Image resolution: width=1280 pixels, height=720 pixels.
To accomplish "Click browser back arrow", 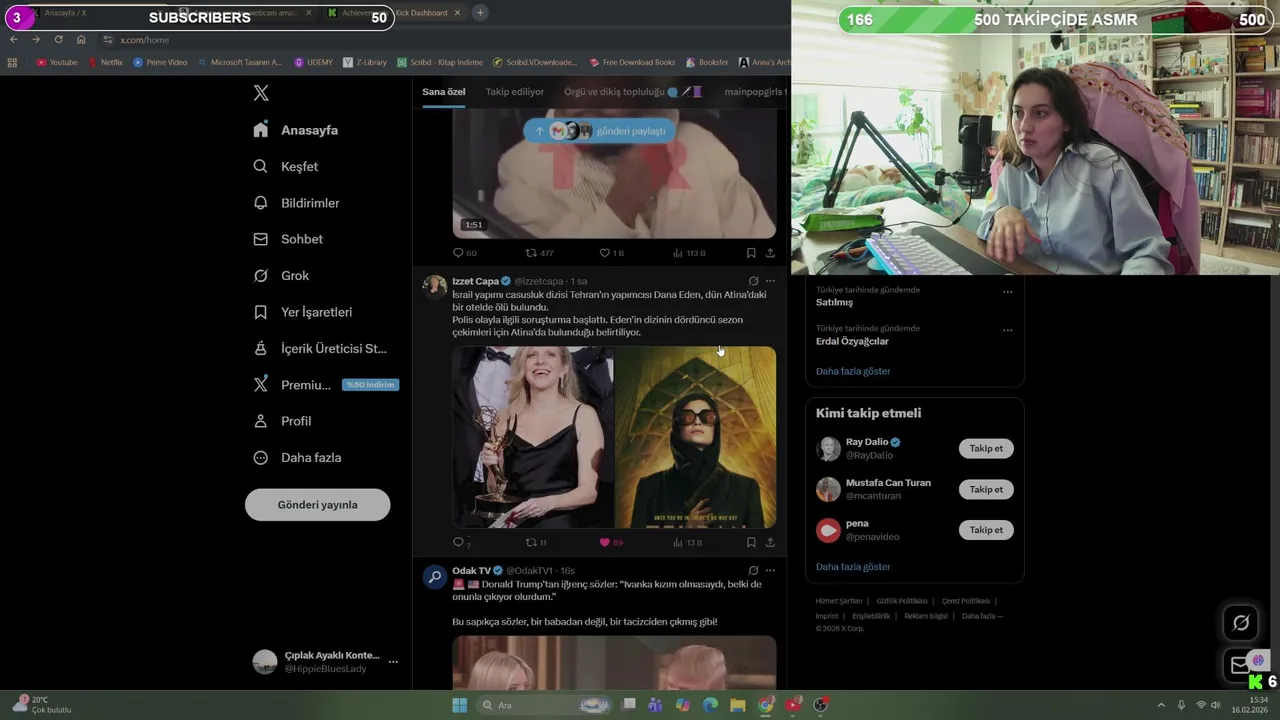I will (13, 39).
